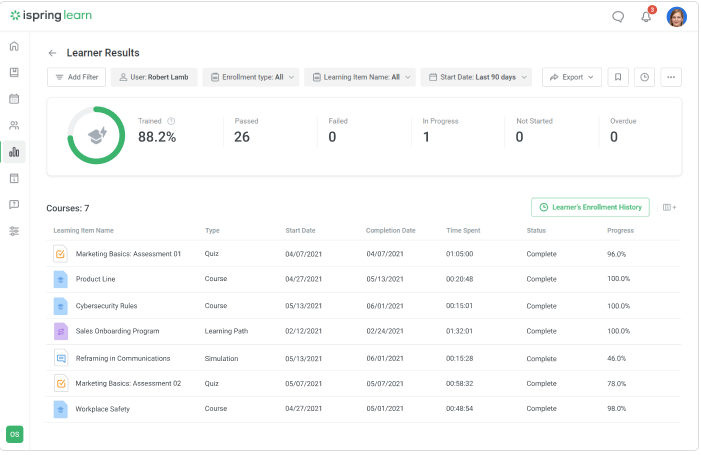Click the bookmark save report icon
This screenshot has width=701, height=455.
tap(618, 77)
